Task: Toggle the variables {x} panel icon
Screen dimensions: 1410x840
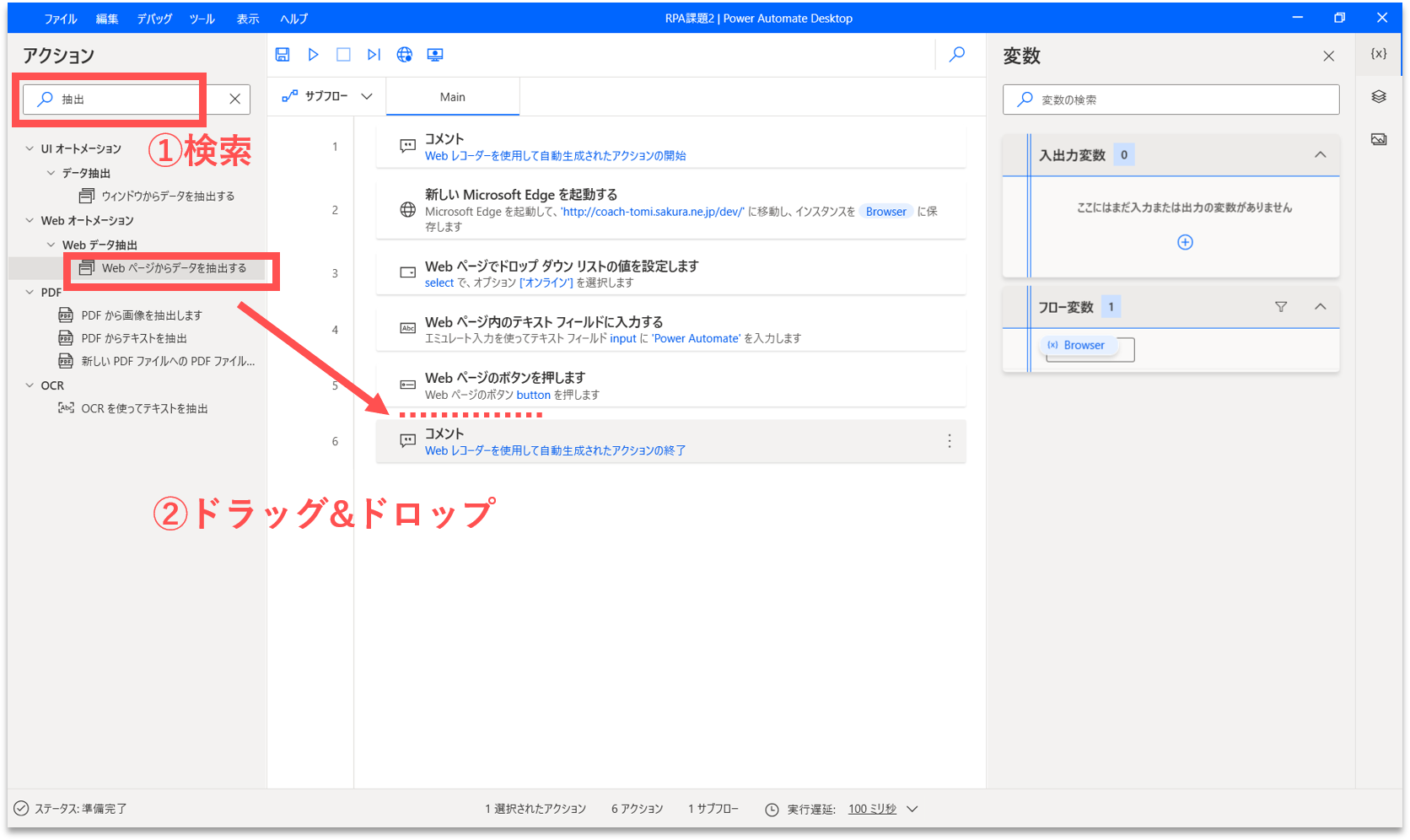Action: (1379, 54)
